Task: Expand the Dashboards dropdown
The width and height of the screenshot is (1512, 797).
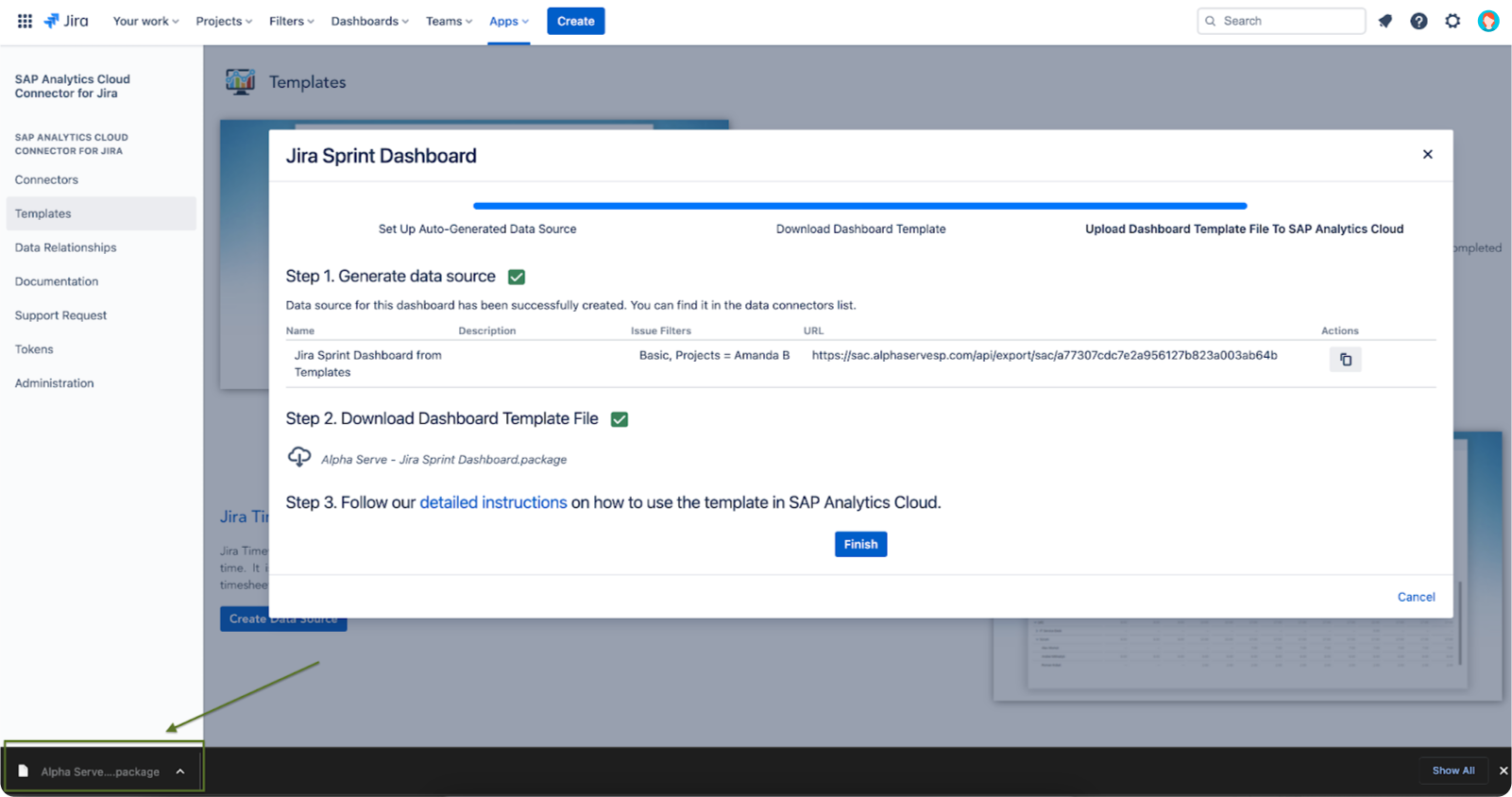Action: pyautogui.click(x=369, y=21)
